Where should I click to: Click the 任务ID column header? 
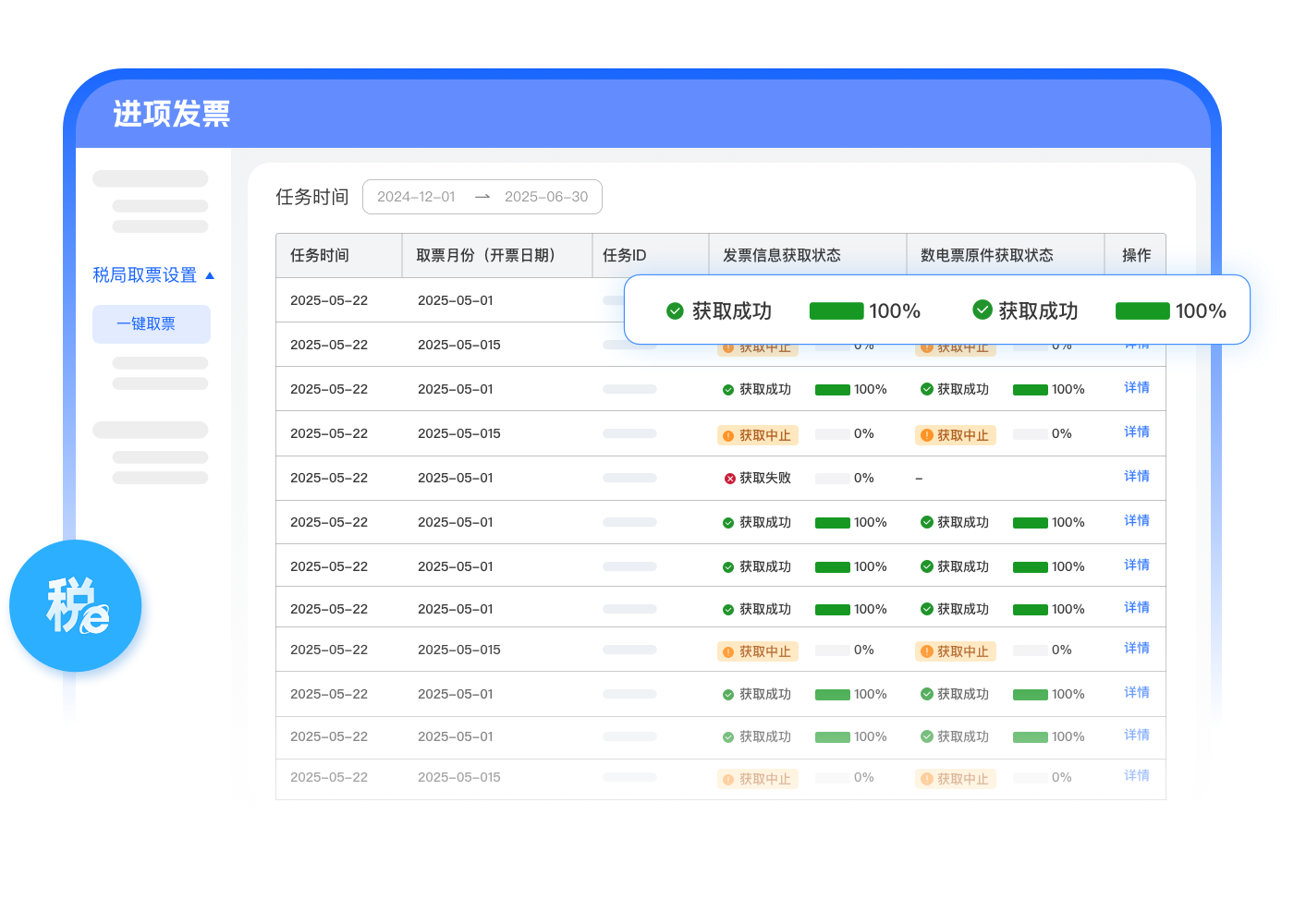tap(625, 256)
